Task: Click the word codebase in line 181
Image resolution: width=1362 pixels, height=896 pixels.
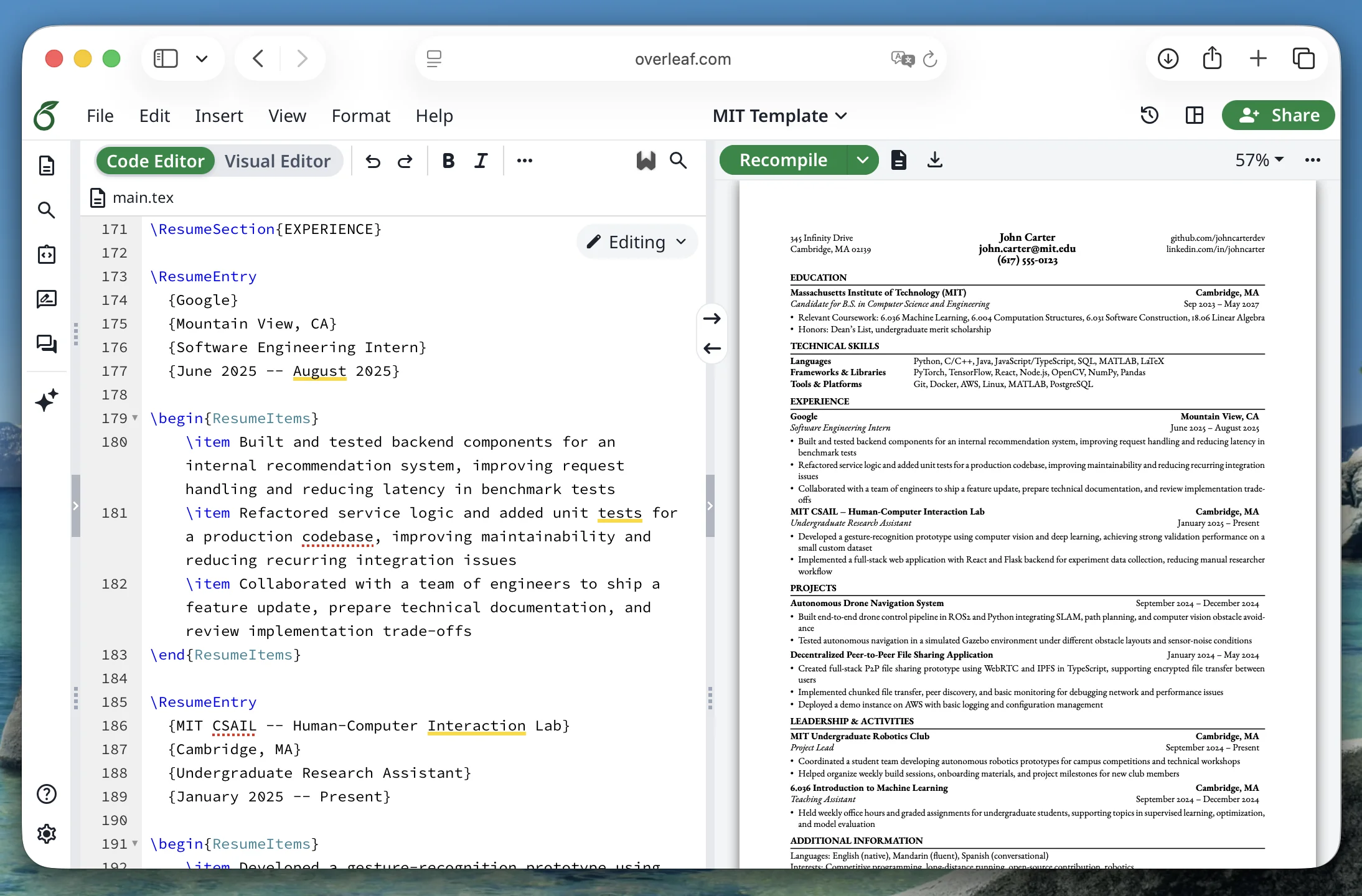Action: (337, 536)
